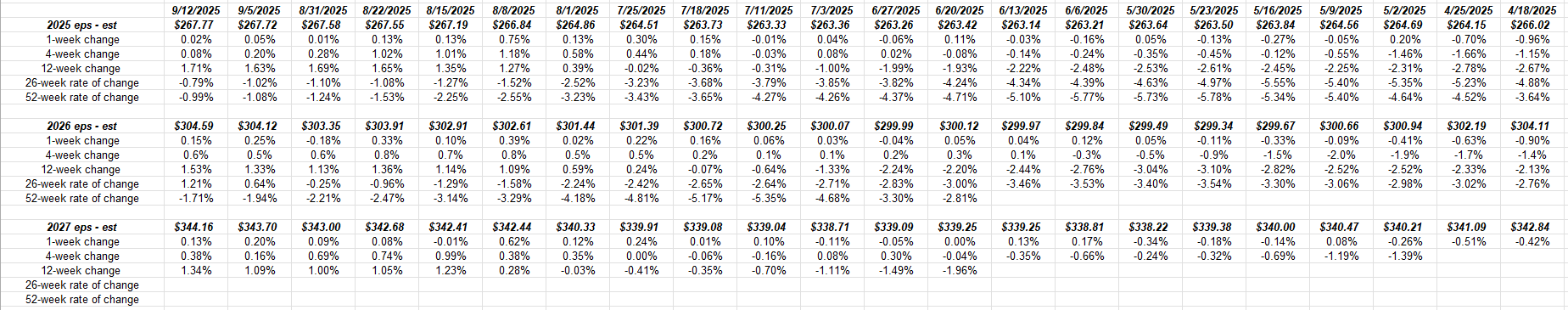Select the 8/31/2025 date header cell

click(323, 10)
